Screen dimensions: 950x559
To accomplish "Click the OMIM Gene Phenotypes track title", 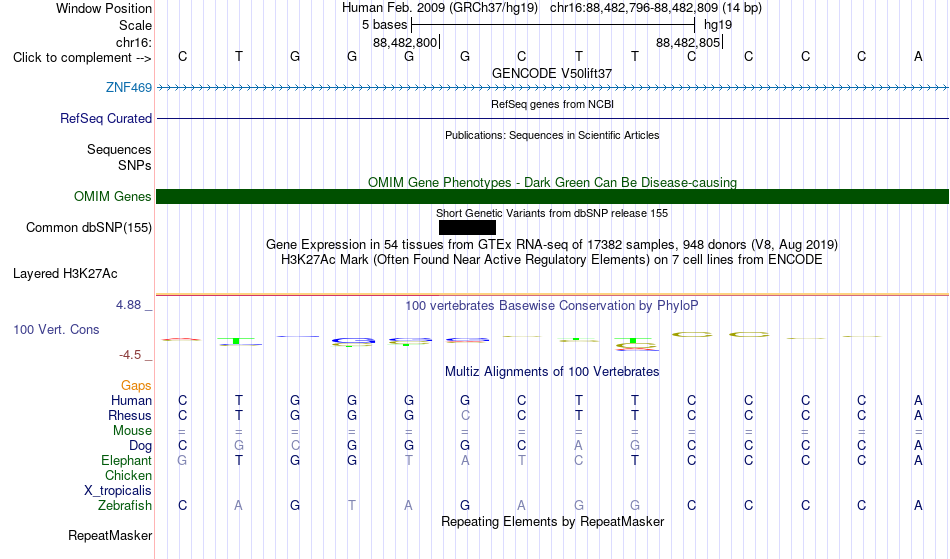I will click(x=552, y=182).
